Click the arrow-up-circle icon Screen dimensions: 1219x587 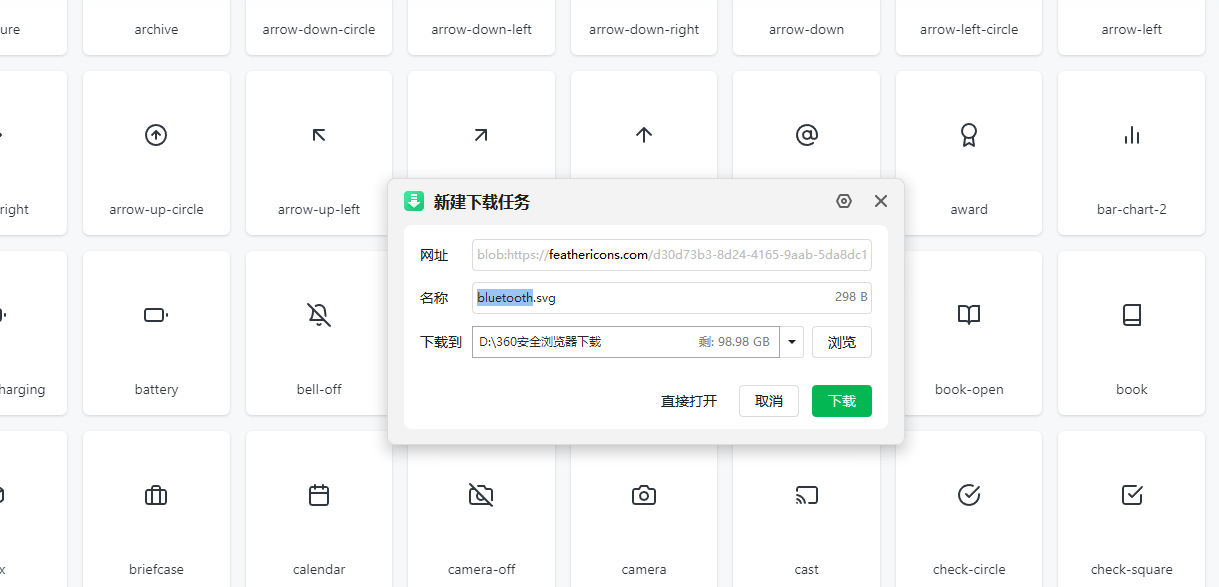[156, 135]
